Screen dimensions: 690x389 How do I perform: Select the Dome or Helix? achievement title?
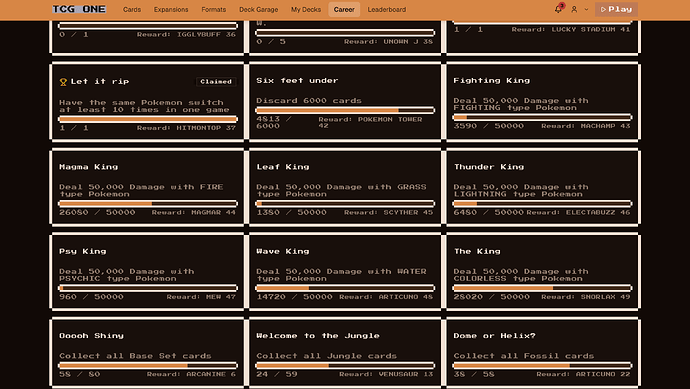pyautogui.click(x=494, y=336)
